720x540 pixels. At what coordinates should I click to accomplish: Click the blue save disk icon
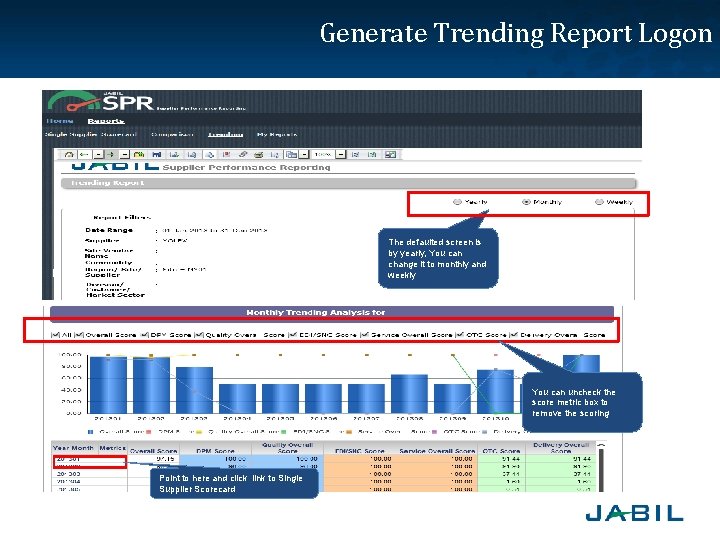[x=157, y=155]
